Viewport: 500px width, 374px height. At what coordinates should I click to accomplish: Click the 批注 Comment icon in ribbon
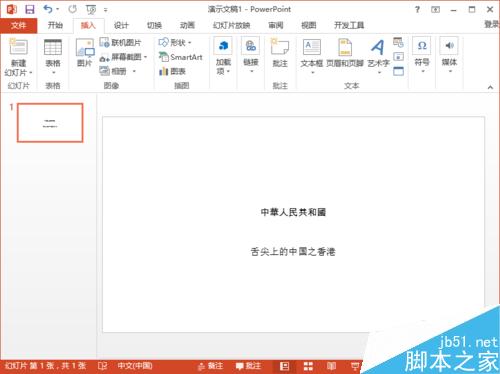pos(280,47)
